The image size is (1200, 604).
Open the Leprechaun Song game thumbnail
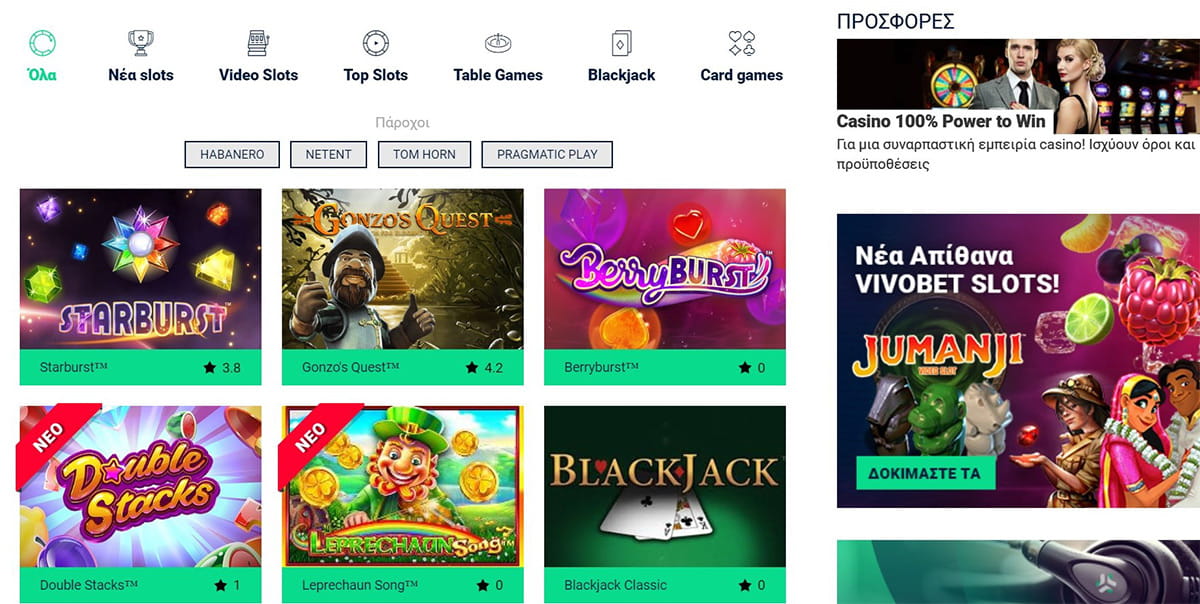(x=403, y=486)
